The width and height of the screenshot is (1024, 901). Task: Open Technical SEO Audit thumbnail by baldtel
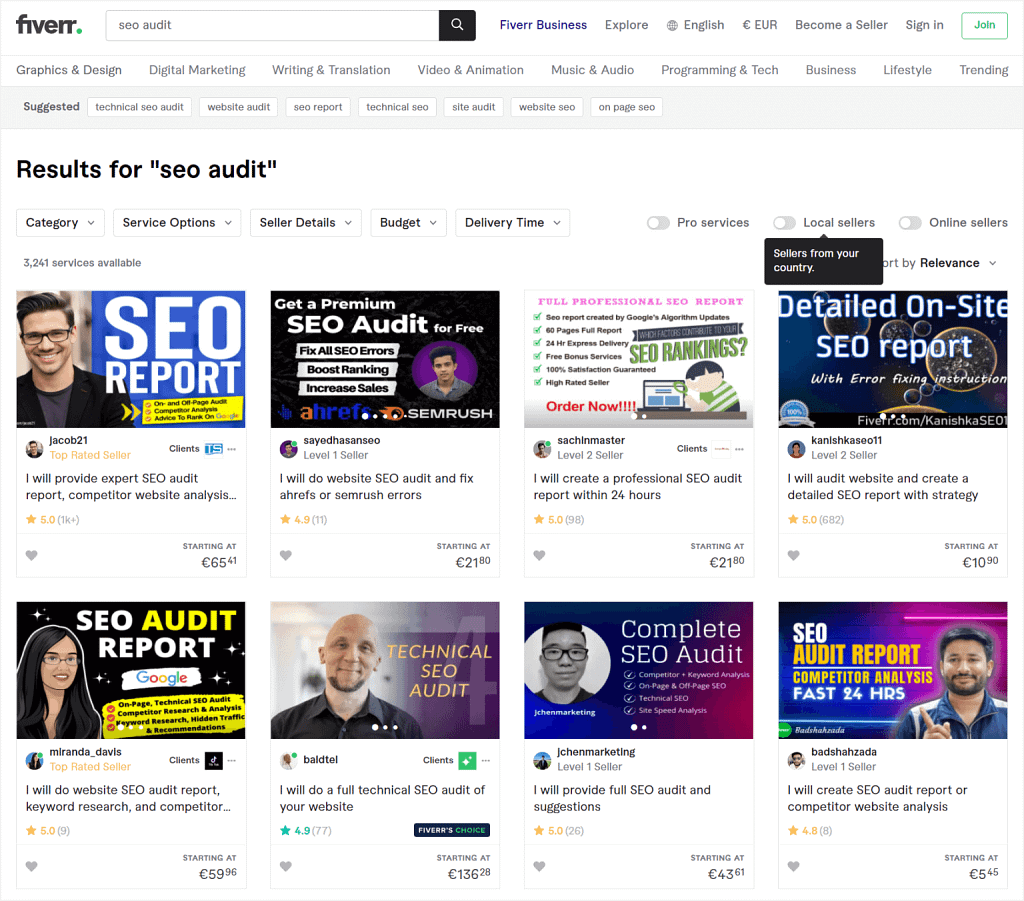pos(385,671)
